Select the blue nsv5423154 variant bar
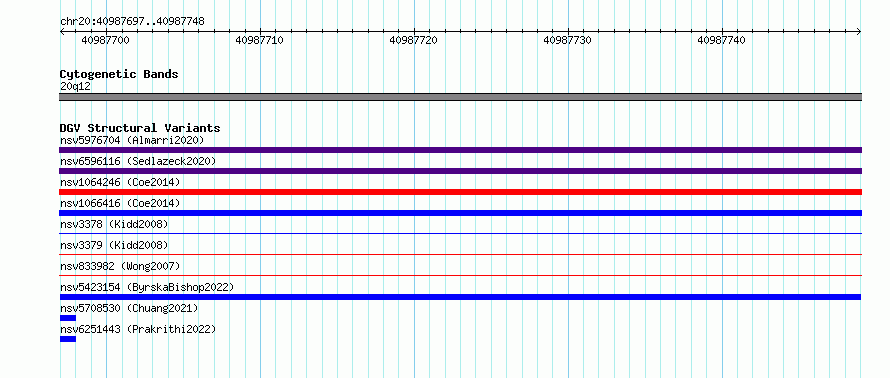The height and width of the screenshot is (378, 890). pos(460,297)
